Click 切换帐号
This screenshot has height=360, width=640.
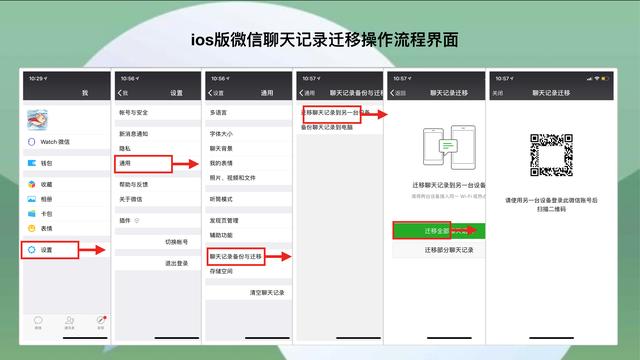click(176, 242)
